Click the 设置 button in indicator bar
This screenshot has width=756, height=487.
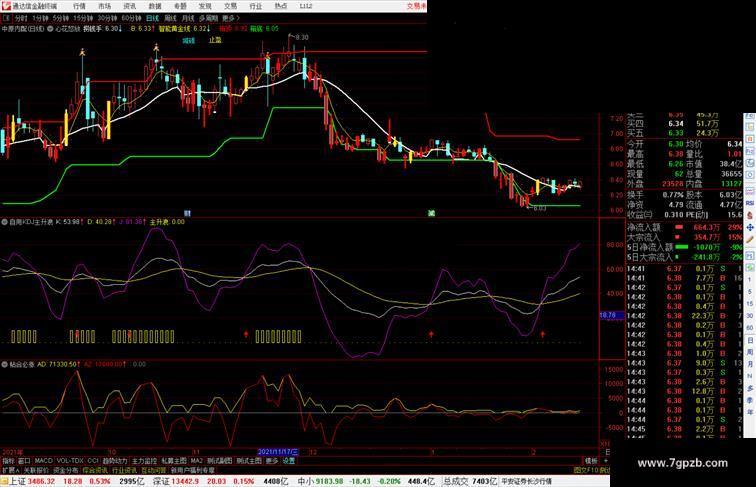pyautogui.click(x=289, y=461)
